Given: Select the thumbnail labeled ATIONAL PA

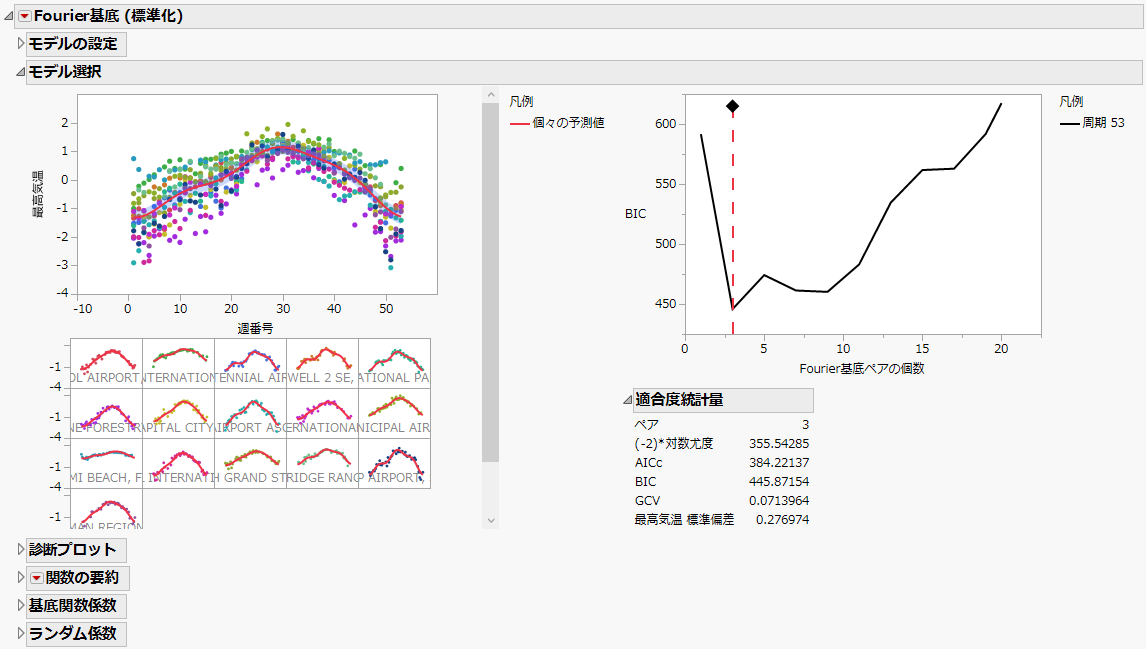Looking at the screenshot, I should 394,363.
